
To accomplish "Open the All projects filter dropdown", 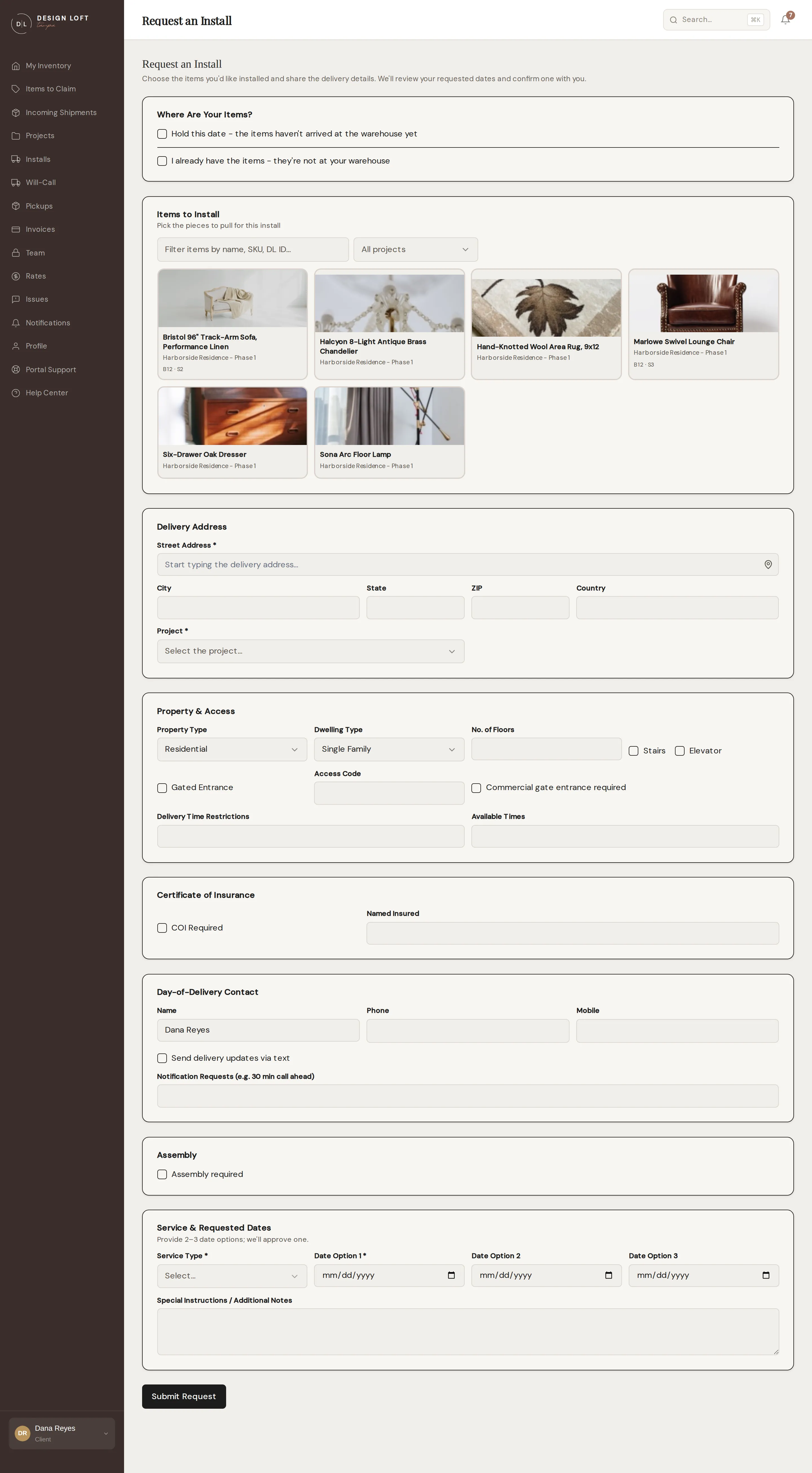I will tap(416, 250).
